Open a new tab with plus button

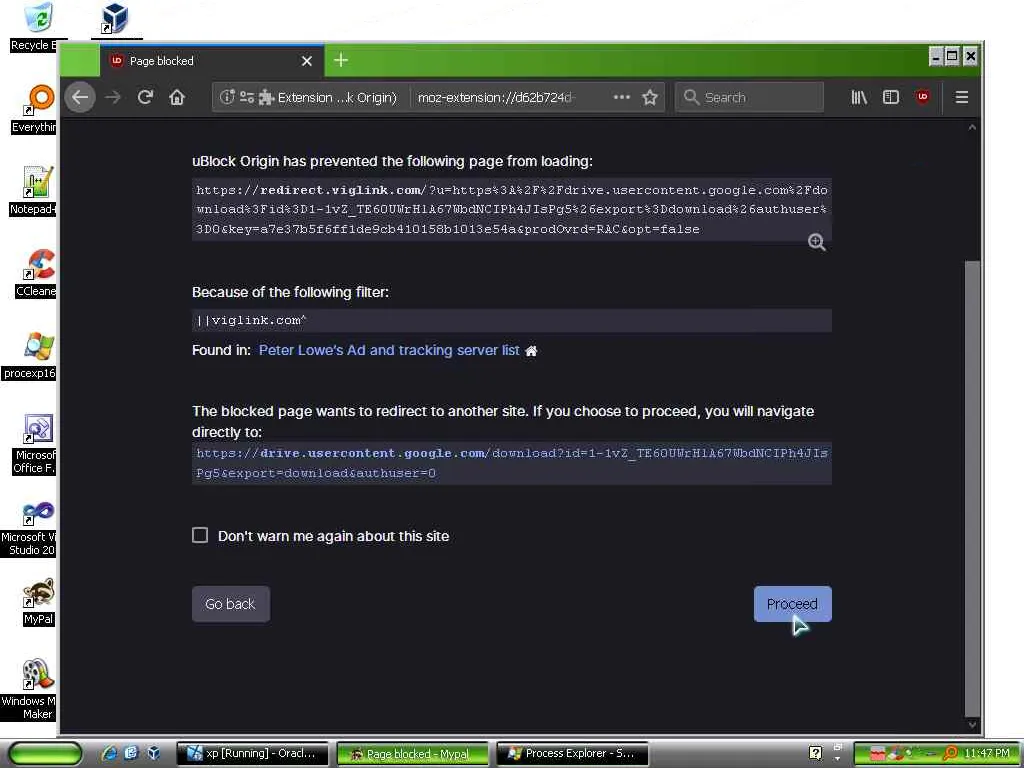tap(341, 61)
